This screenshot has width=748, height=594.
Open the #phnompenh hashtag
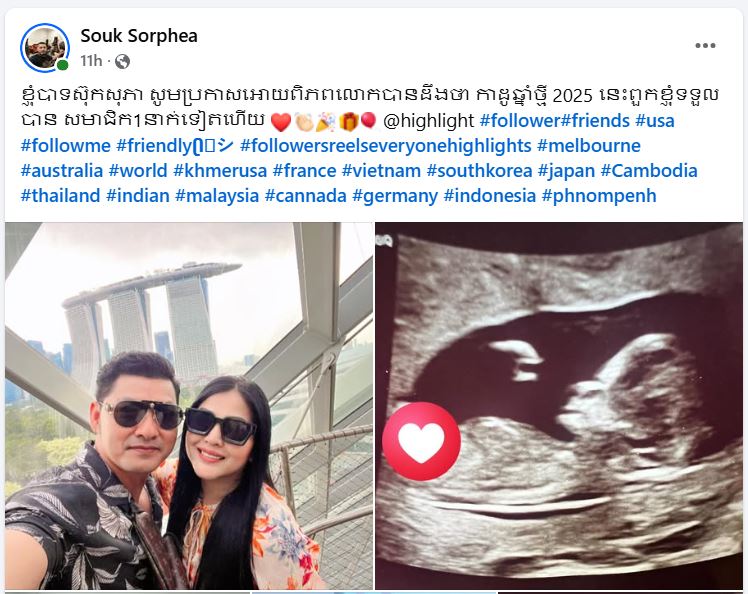point(599,195)
